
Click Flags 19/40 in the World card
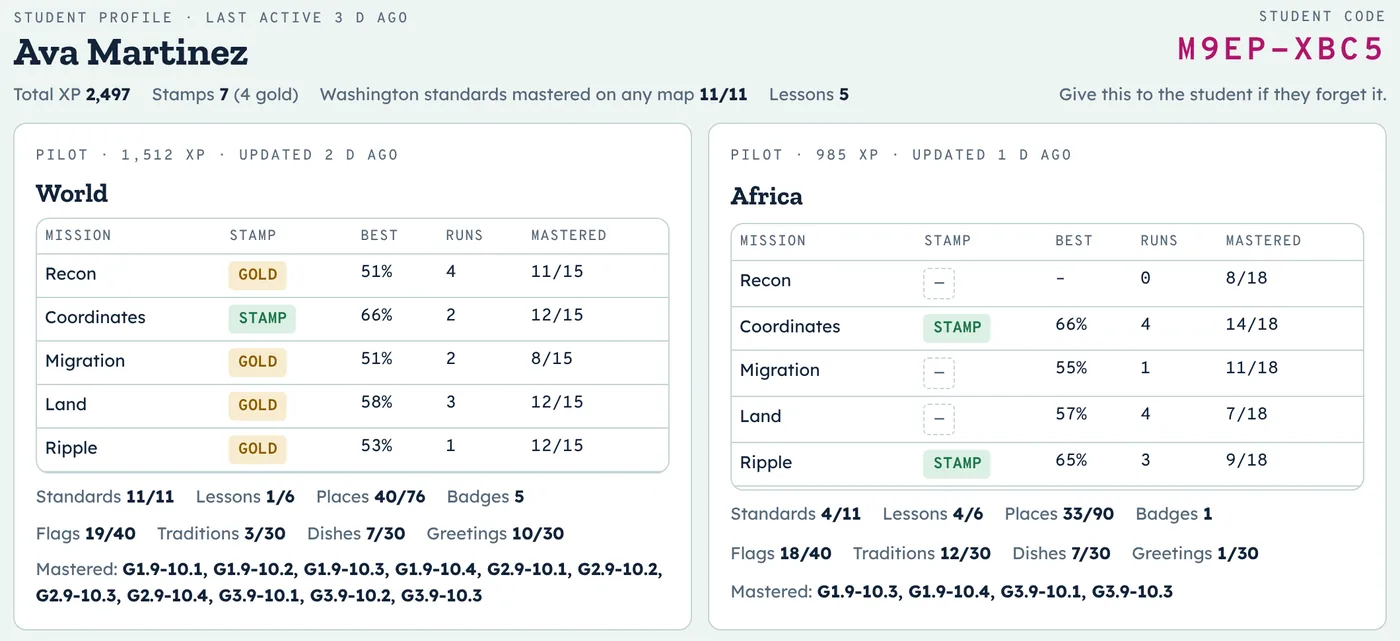86,534
